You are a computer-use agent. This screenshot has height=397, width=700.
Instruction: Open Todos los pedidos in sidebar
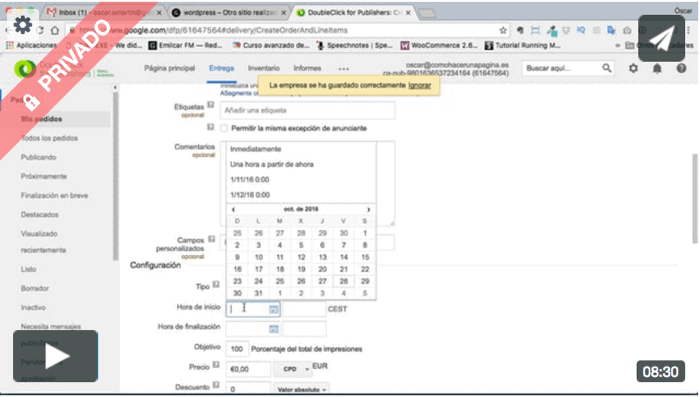click(49, 138)
